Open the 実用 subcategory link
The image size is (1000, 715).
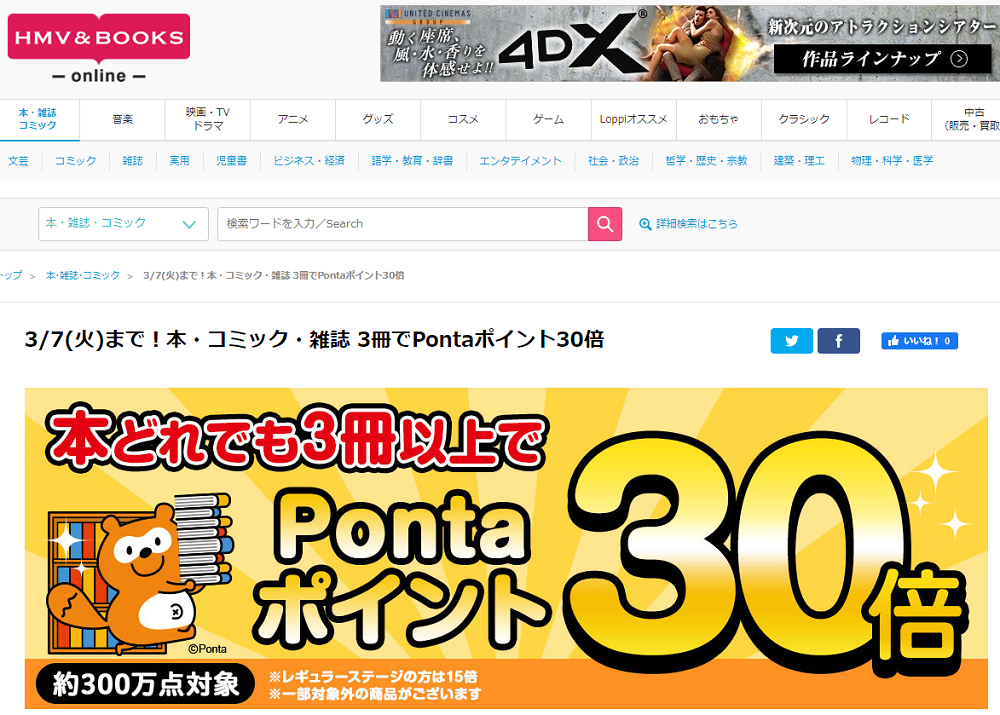(x=179, y=161)
